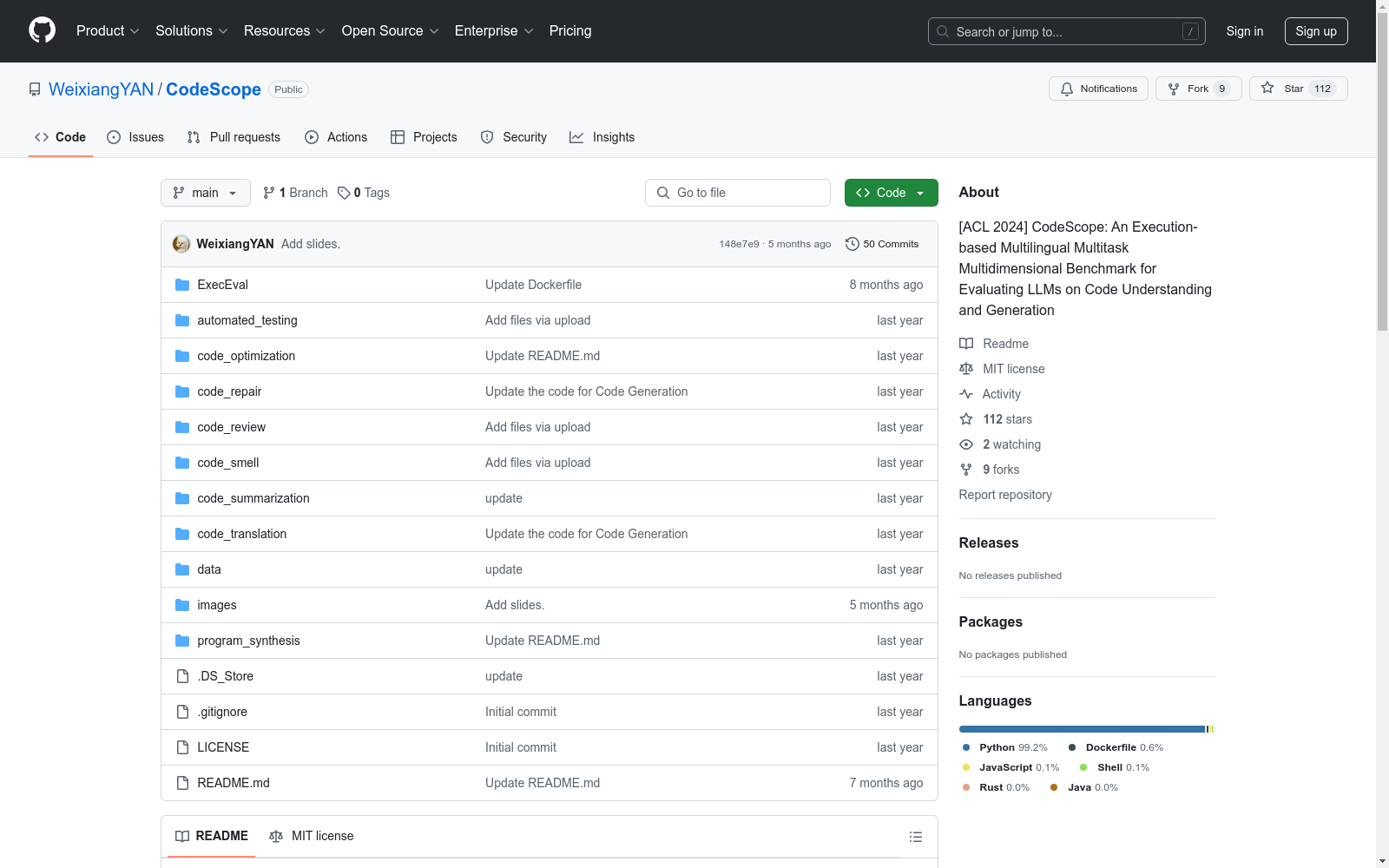Click the ExecEval folder icon

click(x=182, y=285)
